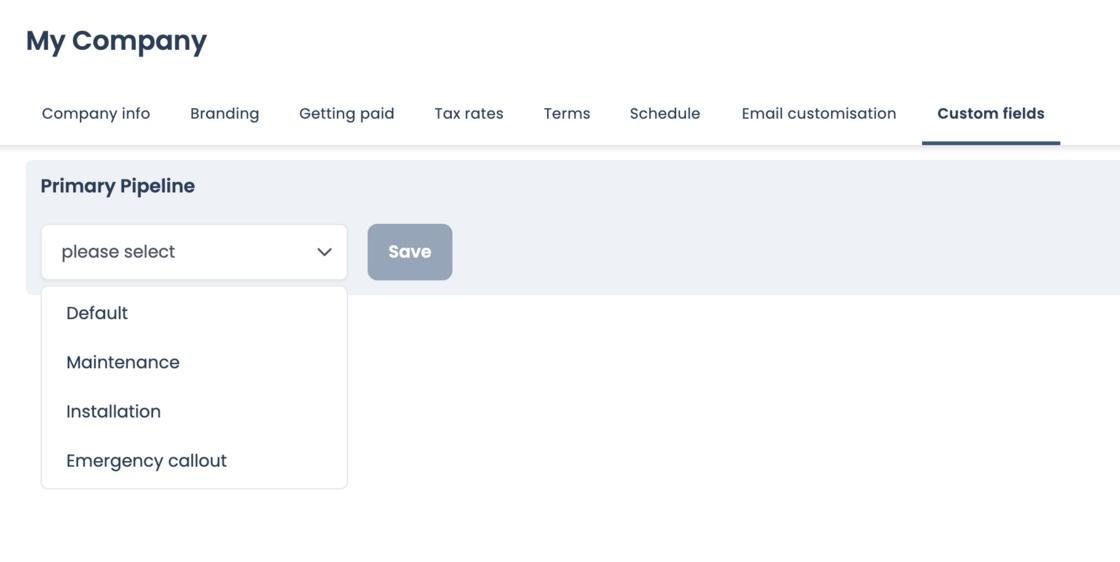Open the Email customisation tab
1120x562 pixels.
pos(819,114)
